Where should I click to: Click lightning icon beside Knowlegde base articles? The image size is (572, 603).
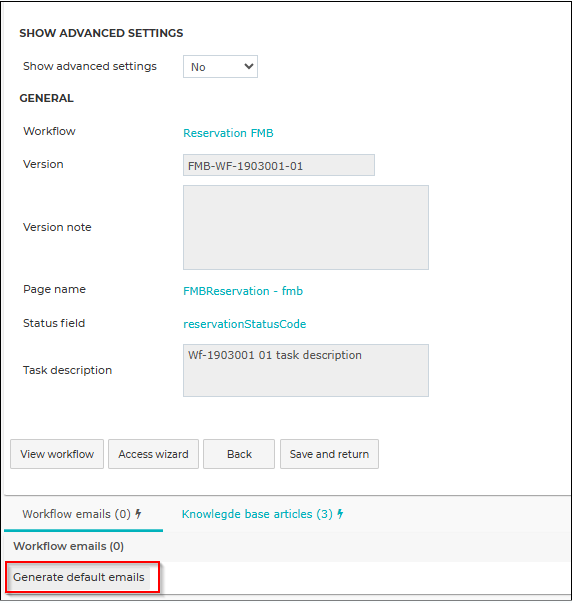pos(340,514)
